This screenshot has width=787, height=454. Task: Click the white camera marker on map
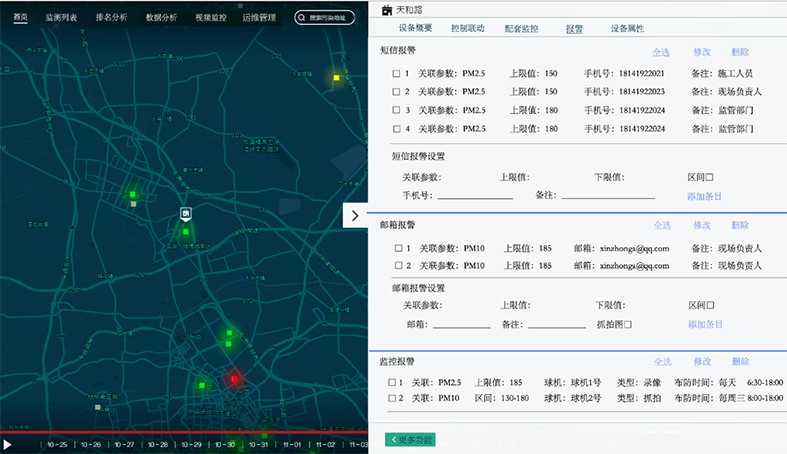click(x=185, y=213)
